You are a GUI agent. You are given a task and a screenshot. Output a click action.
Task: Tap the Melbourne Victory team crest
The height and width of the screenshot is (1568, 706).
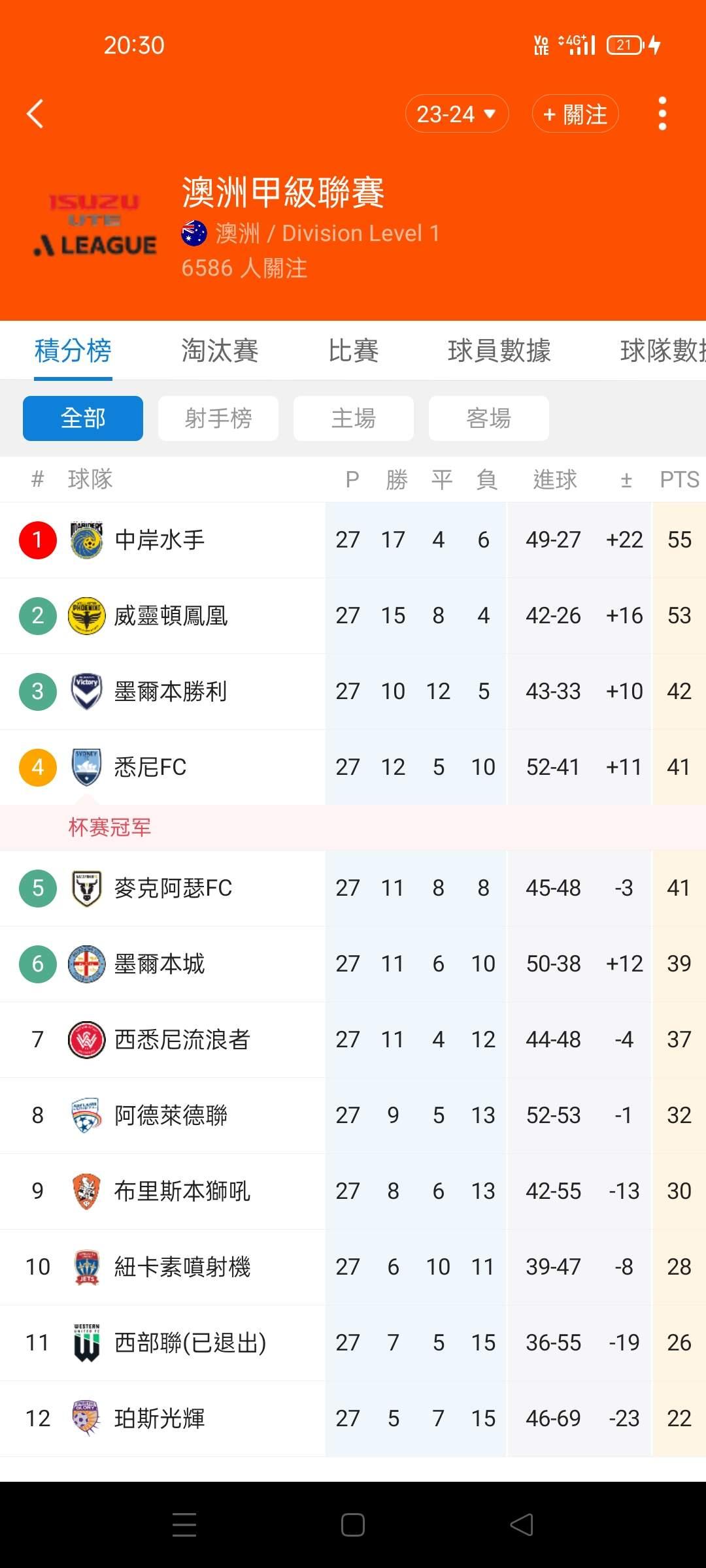[87, 691]
